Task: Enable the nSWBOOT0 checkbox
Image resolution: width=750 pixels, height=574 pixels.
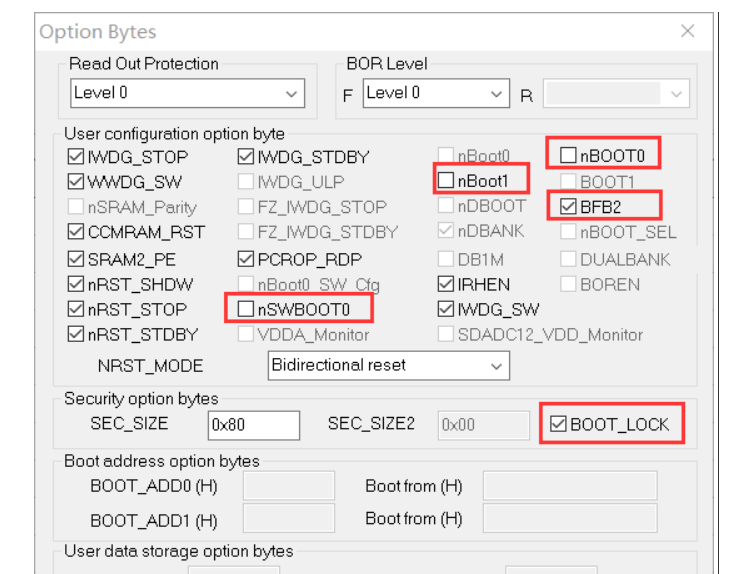Action: [x=245, y=309]
